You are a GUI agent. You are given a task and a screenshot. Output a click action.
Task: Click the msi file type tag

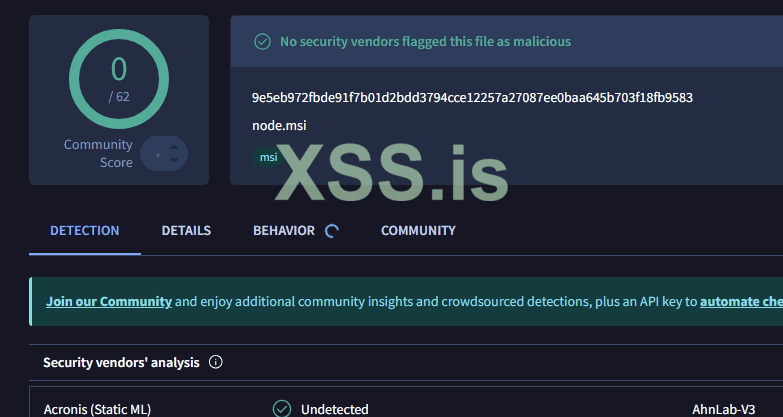[268, 157]
